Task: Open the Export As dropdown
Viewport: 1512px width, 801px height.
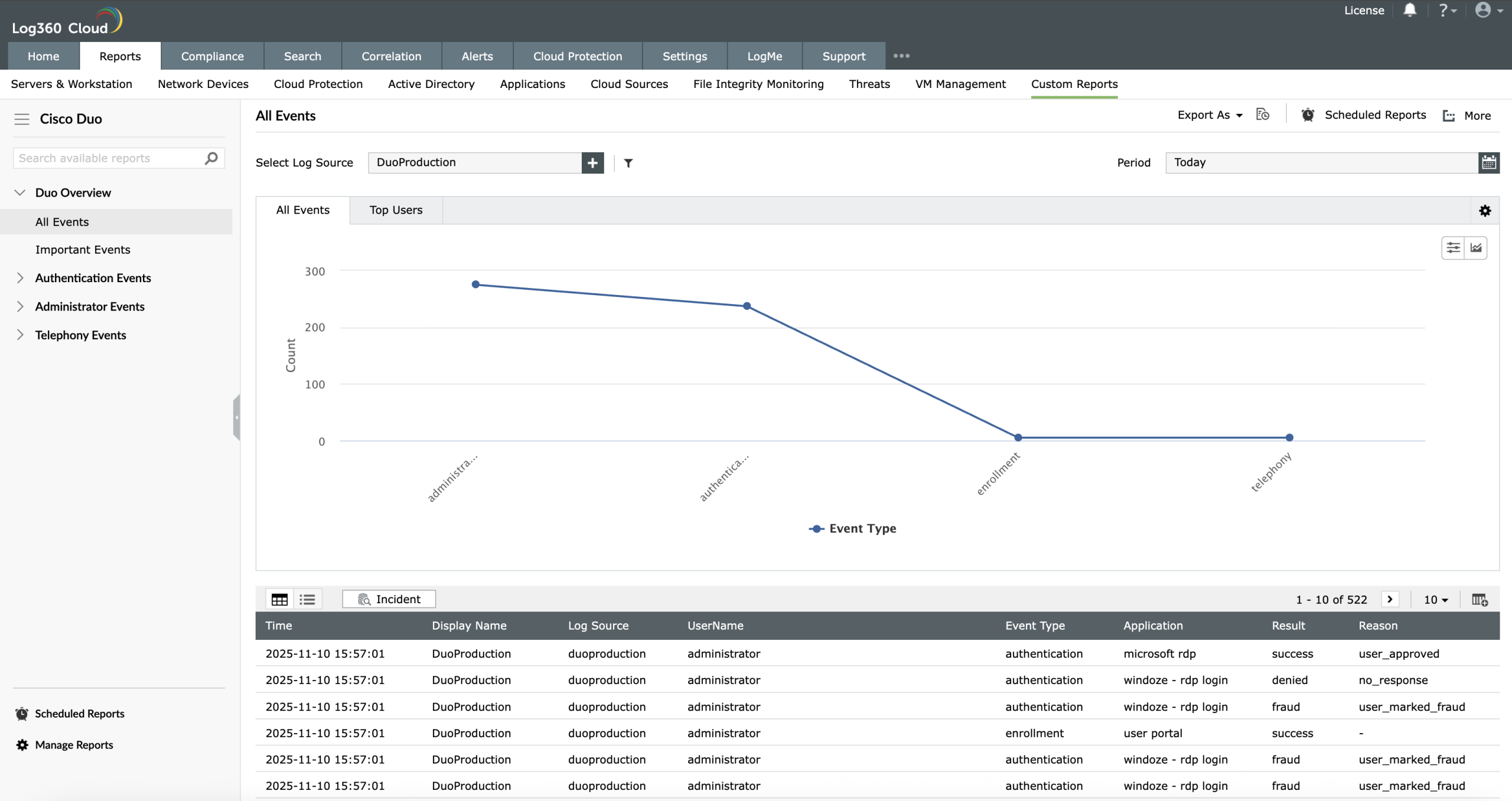Action: 1210,115
